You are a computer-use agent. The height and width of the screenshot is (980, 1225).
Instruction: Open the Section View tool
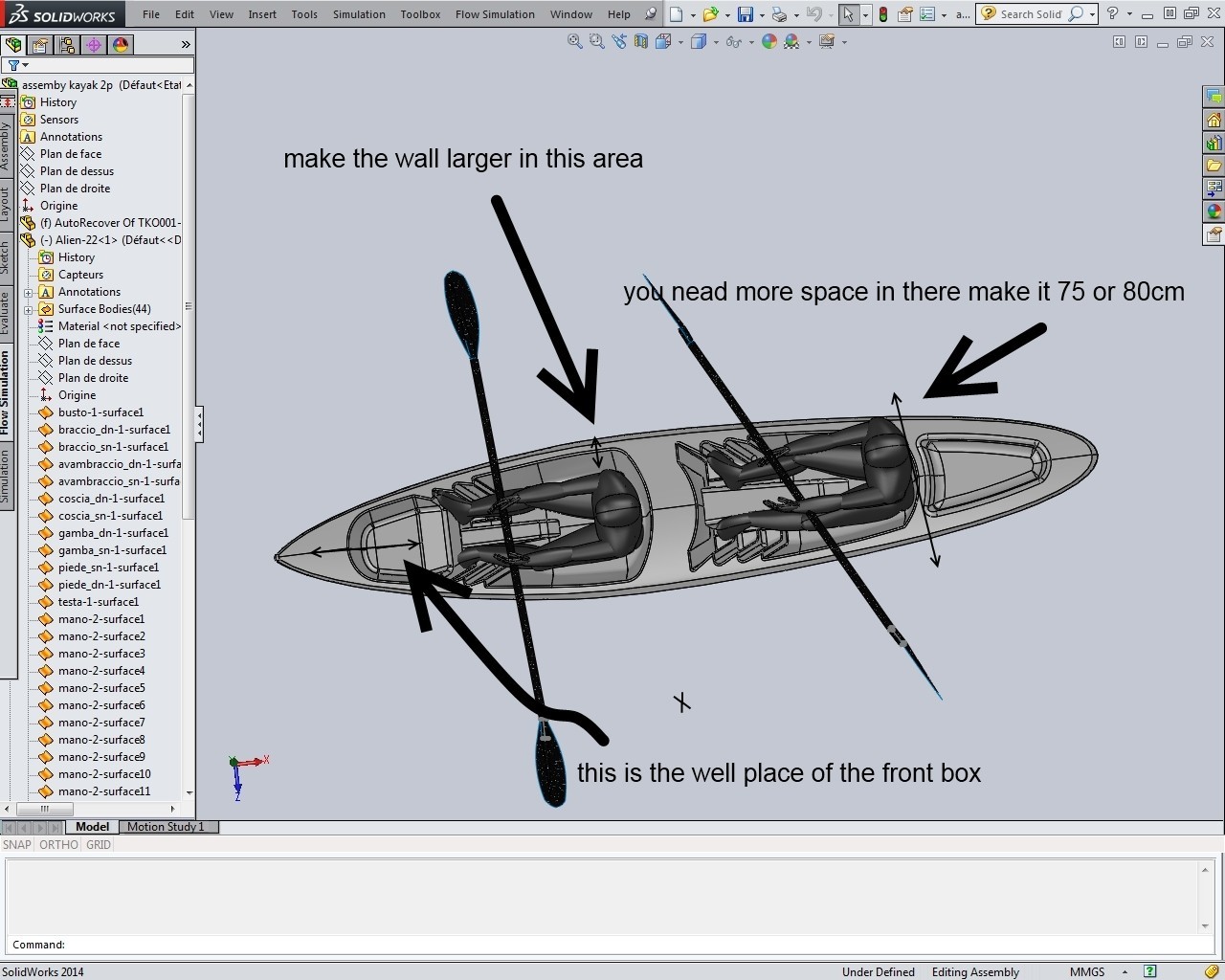[640, 41]
